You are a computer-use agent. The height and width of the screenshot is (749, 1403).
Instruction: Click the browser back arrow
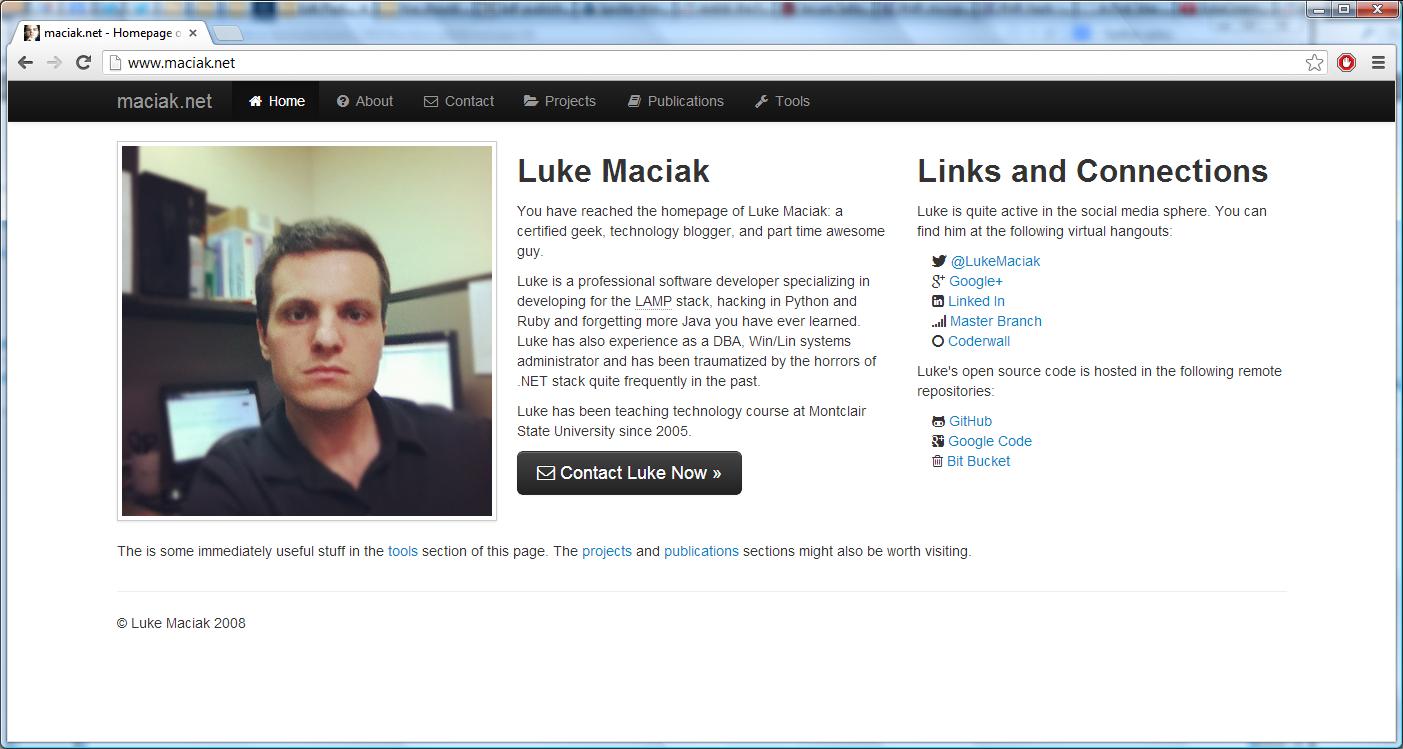click(x=25, y=62)
